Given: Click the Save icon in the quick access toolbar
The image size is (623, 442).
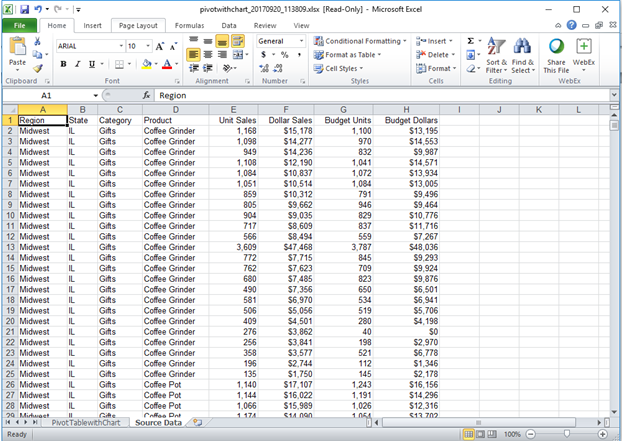Looking at the screenshot, I should point(25,8).
